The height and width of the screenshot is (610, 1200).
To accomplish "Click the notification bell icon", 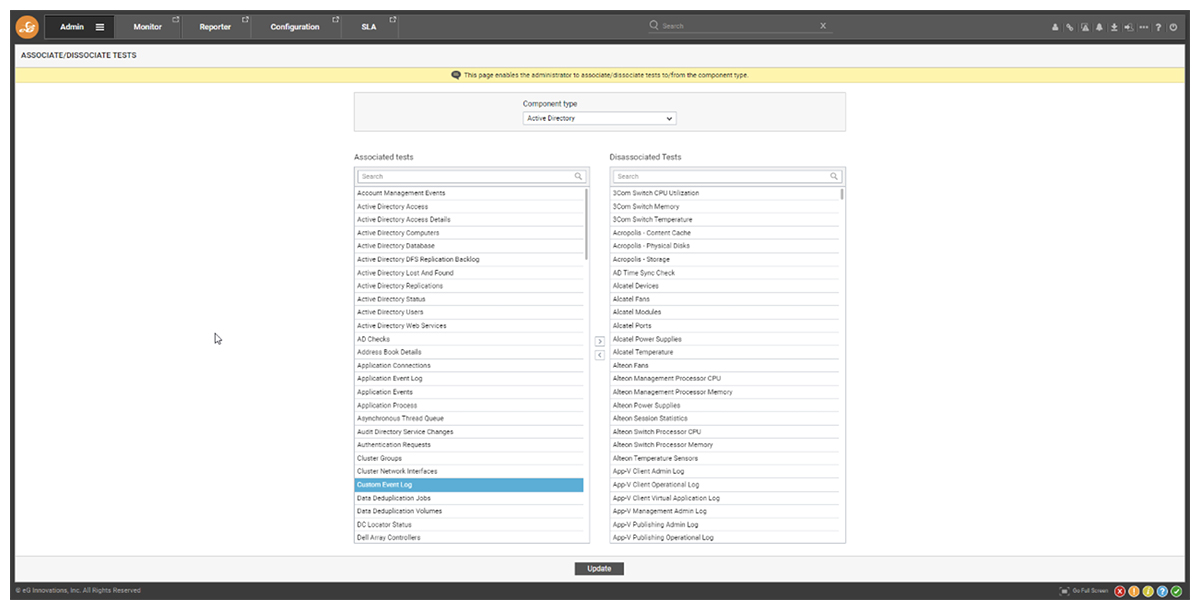I will pyautogui.click(x=1099, y=27).
